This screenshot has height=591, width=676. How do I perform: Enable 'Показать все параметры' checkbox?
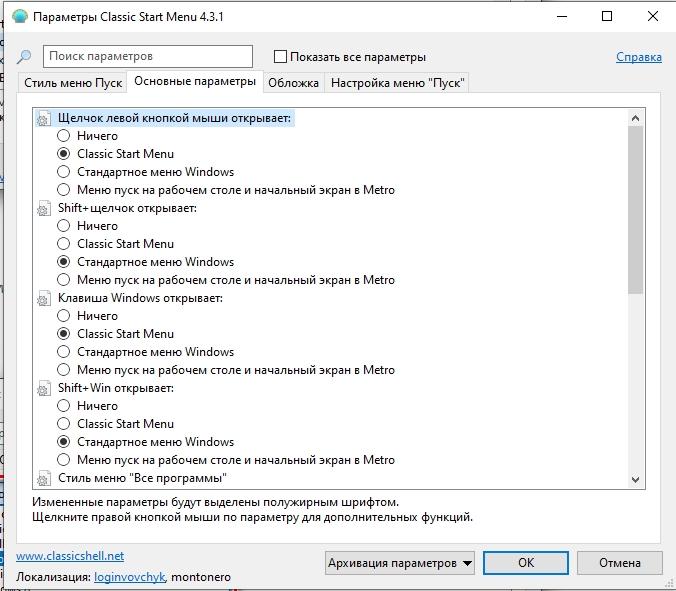[x=280, y=56]
